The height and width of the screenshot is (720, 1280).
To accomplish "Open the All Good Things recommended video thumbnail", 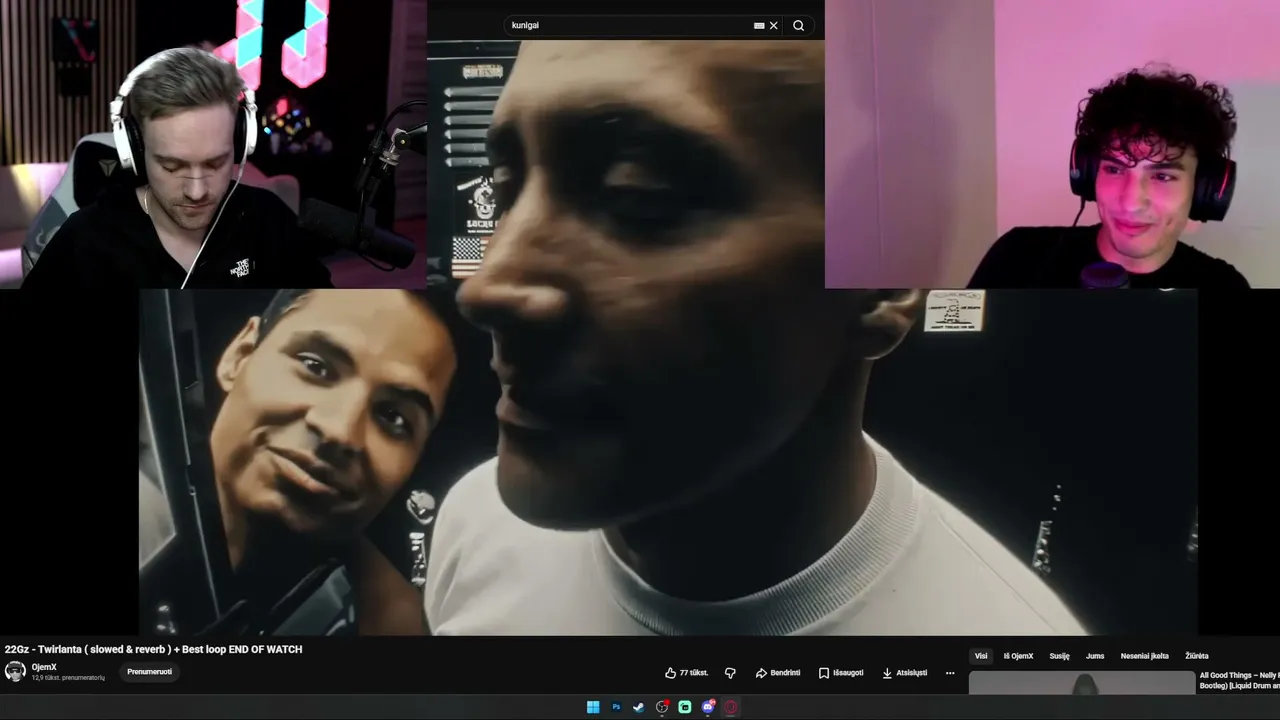I will 1082,682.
